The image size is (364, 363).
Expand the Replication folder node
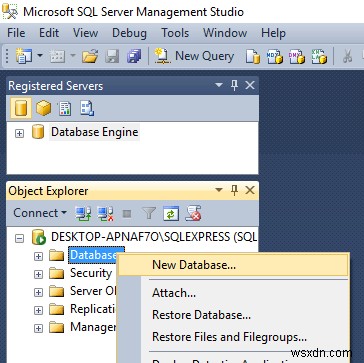tap(39, 310)
